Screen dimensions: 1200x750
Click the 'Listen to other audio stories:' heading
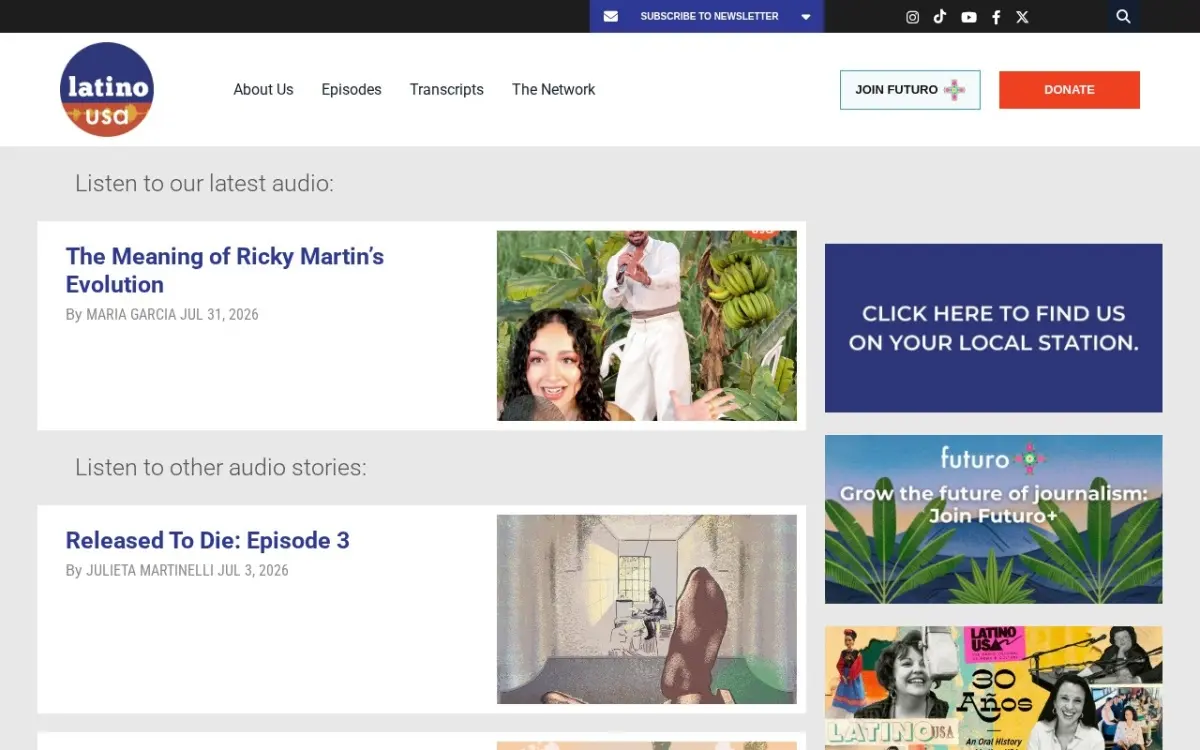click(x=221, y=467)
